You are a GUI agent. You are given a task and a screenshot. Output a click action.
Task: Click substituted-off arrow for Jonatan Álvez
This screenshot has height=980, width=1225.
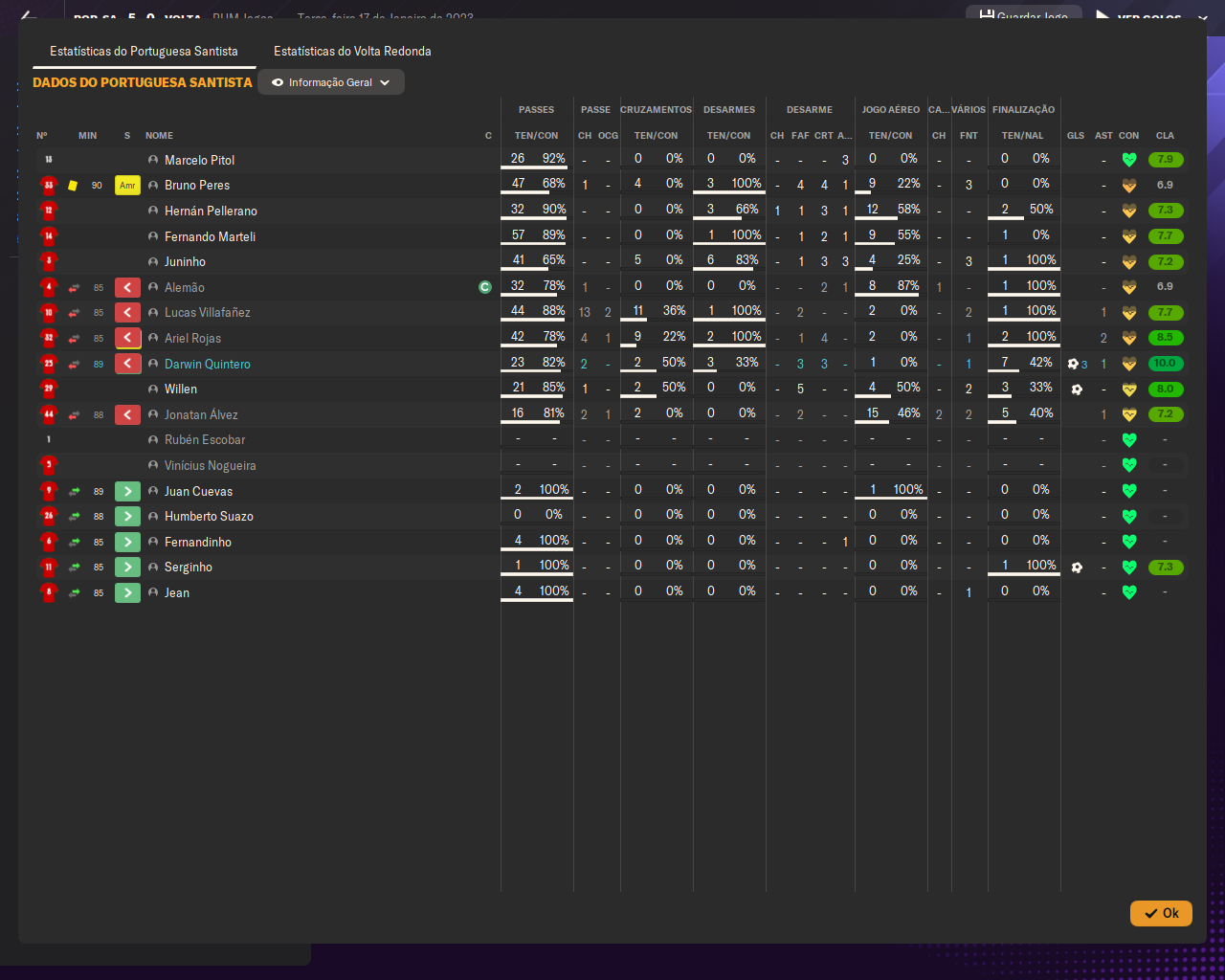(127, 414)
